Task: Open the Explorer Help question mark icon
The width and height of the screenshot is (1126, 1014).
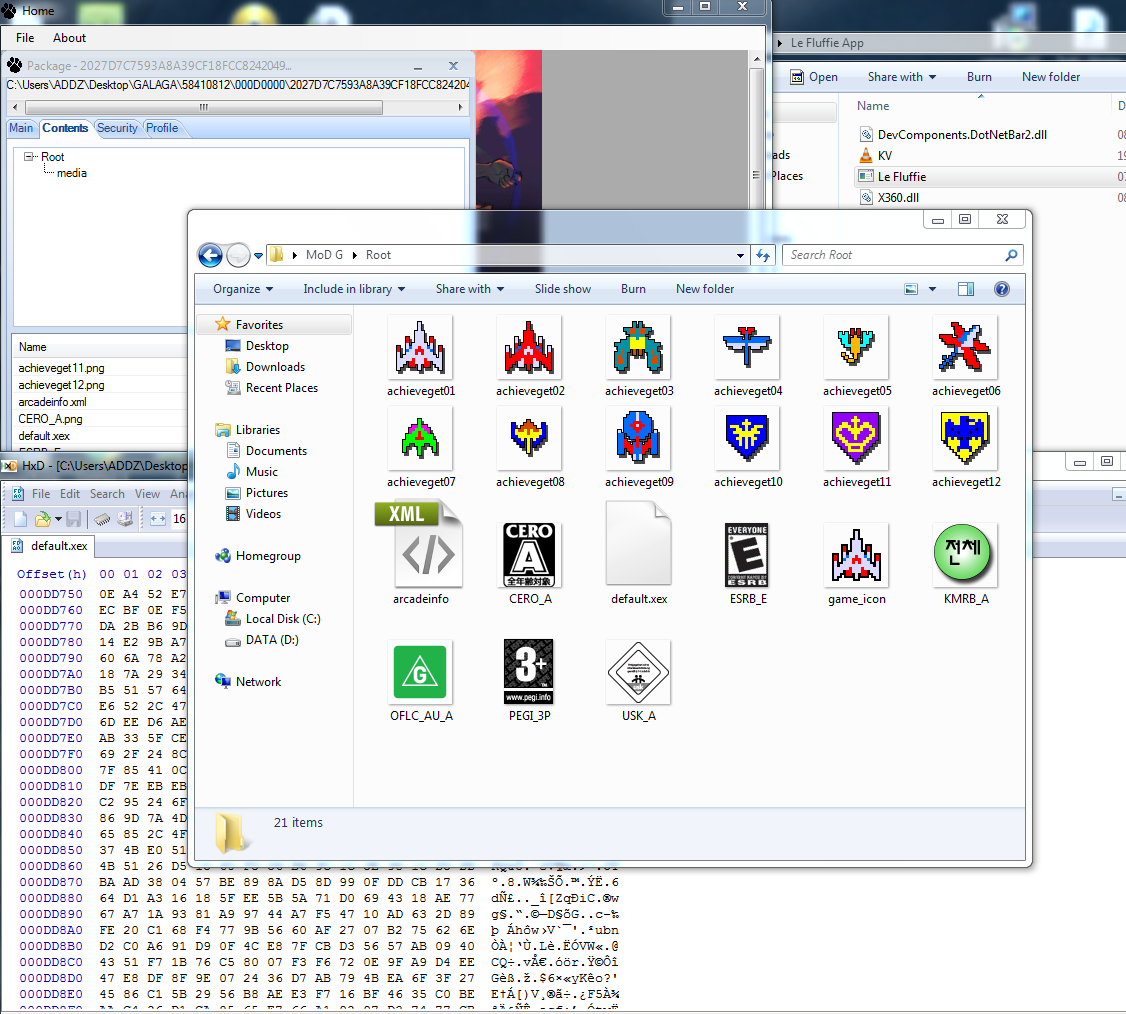Action: point(1001,289)
